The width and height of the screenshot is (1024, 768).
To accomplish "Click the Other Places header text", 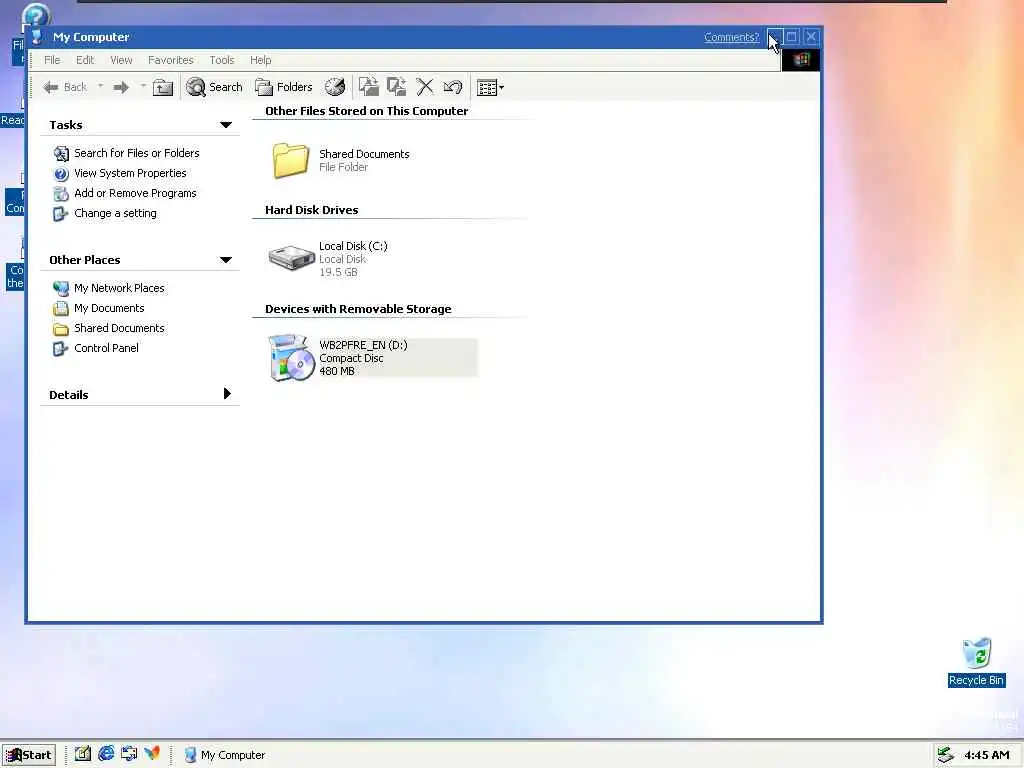I will point(85,260).
